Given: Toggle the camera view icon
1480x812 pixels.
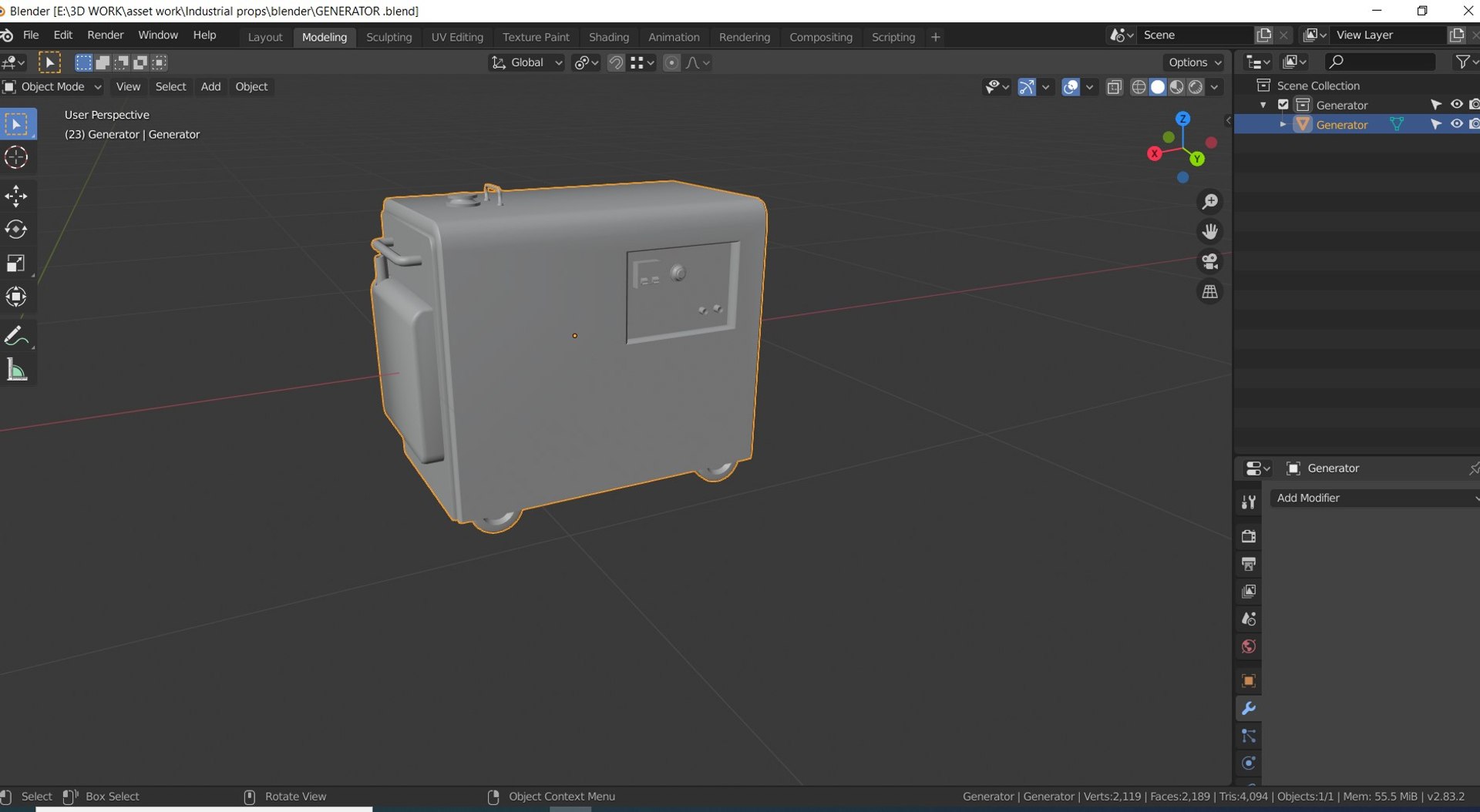Looking at the screenshot, I should click(1210, 262).
